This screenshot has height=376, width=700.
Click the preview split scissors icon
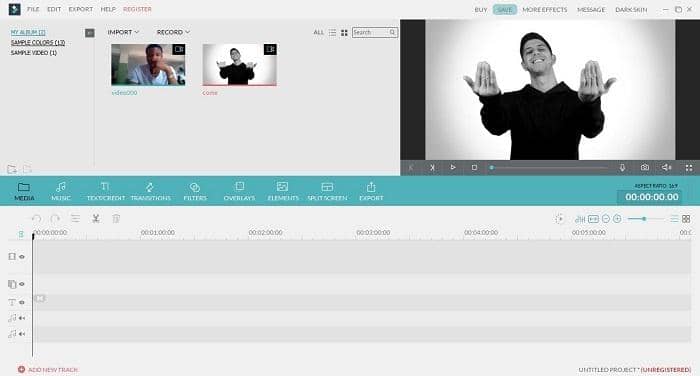(432, 167)
